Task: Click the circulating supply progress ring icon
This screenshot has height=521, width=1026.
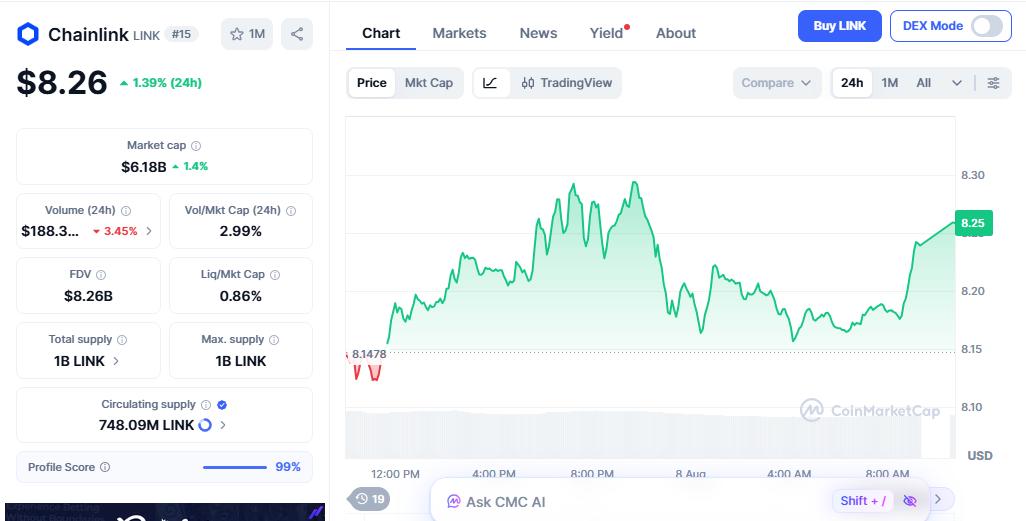Action: click(x=205, y=425)
